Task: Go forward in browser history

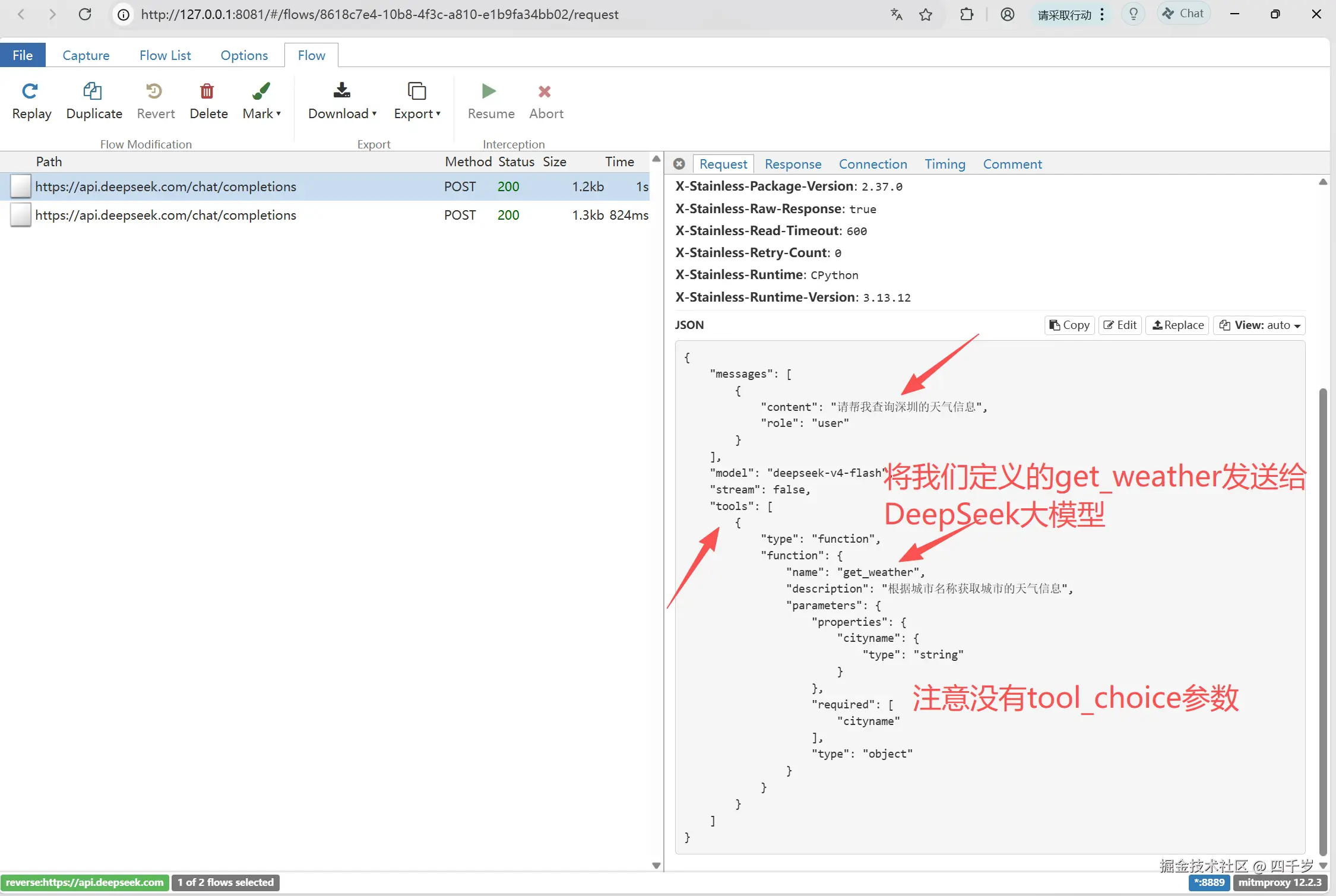Action: click(x=52, y=14)
